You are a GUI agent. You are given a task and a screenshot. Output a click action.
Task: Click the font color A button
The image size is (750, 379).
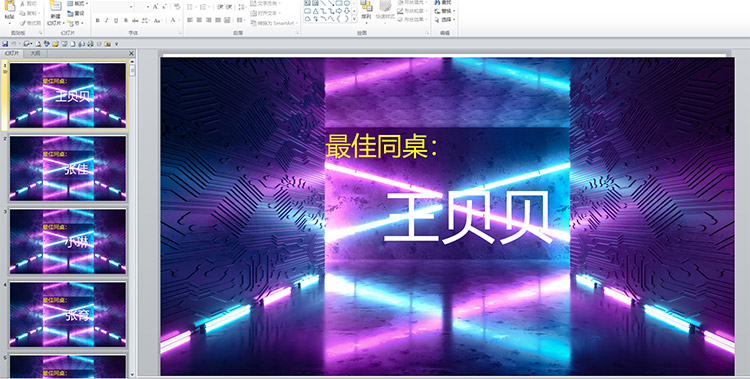[173, 21]
